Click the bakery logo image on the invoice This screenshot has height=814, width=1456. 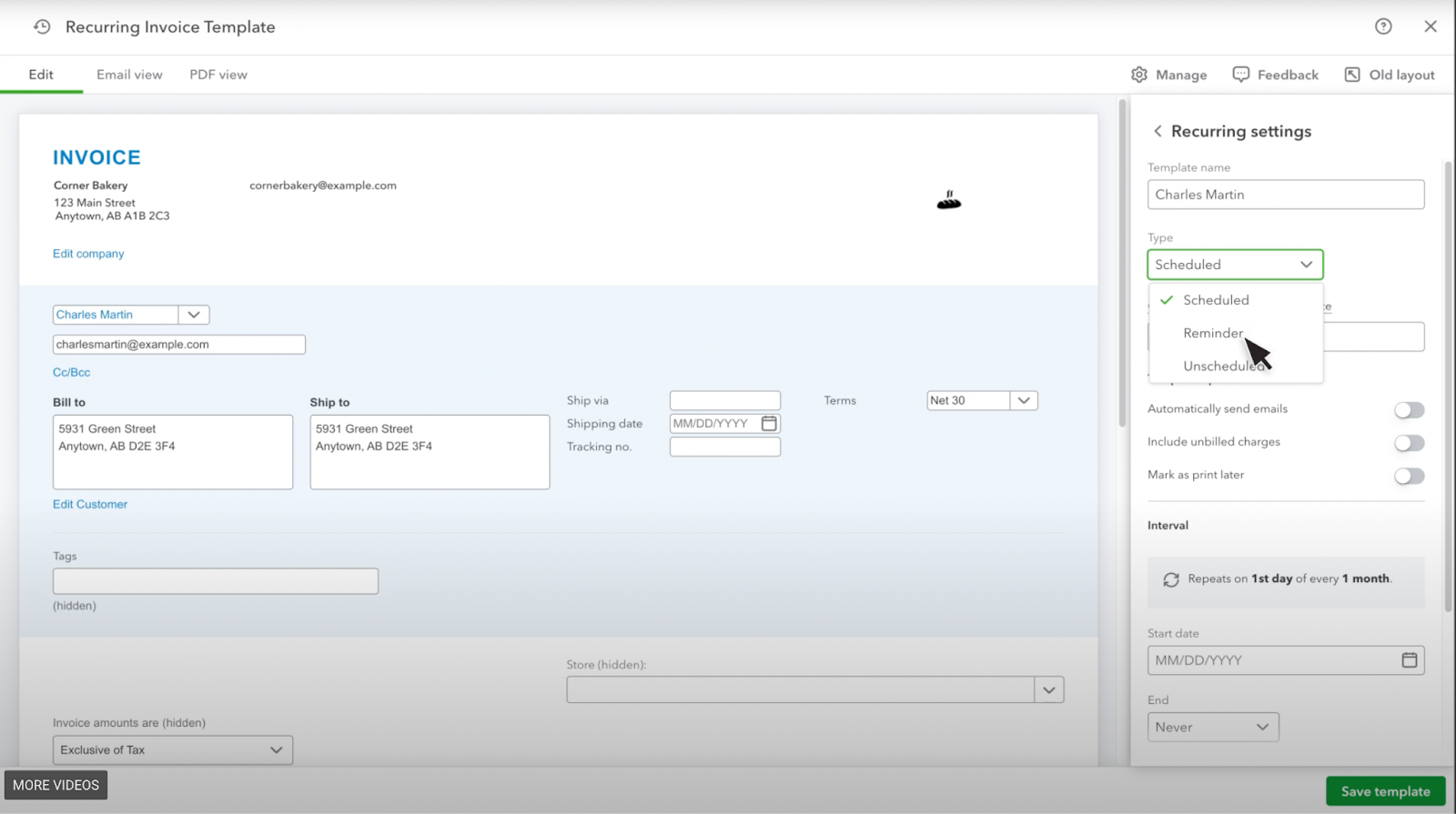949,200
